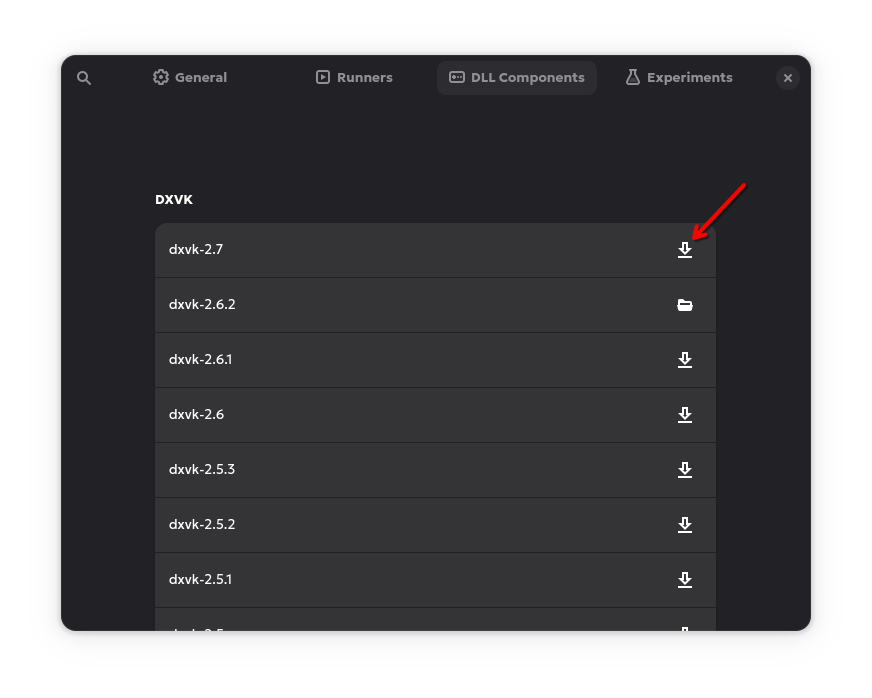Download the dxvk-2.5.2 component
This screenshot has height=698, width=872.
coord(685,525)
